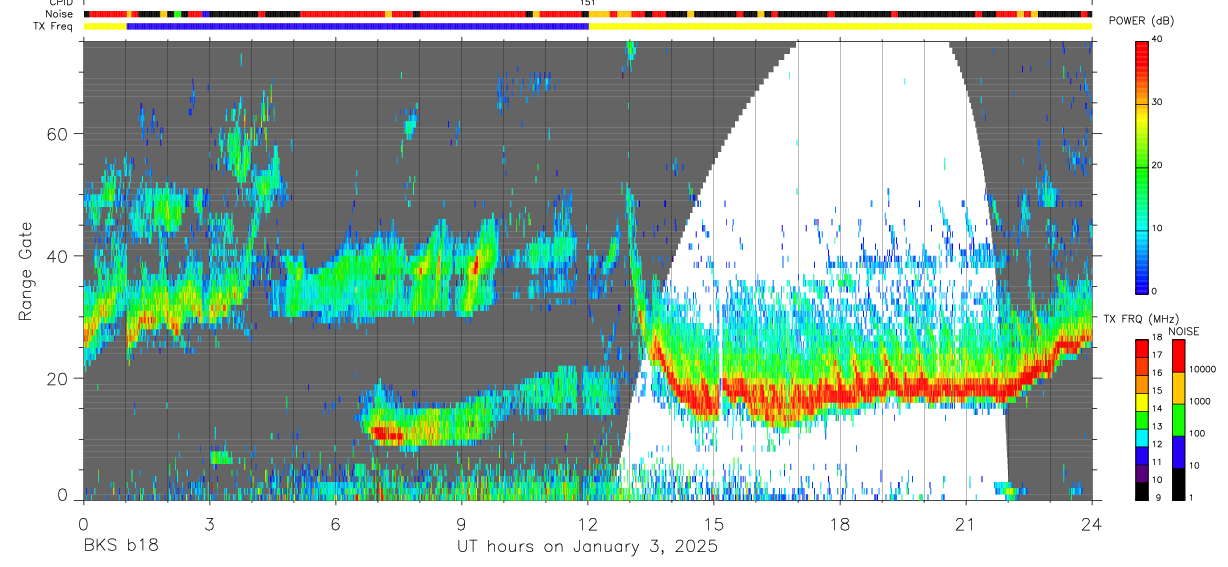Click the 'Noise' row label above the plot

[59, 15]
